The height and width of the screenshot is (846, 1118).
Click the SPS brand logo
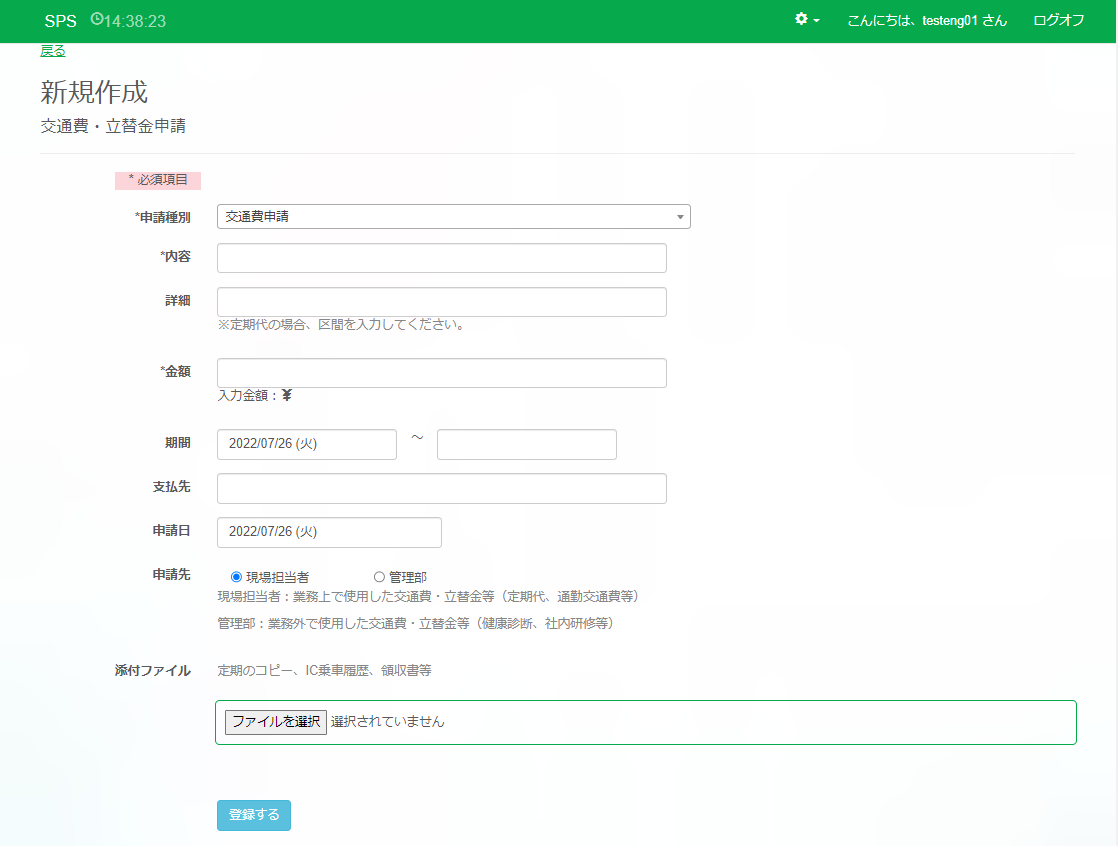click(x=60, y=21)
